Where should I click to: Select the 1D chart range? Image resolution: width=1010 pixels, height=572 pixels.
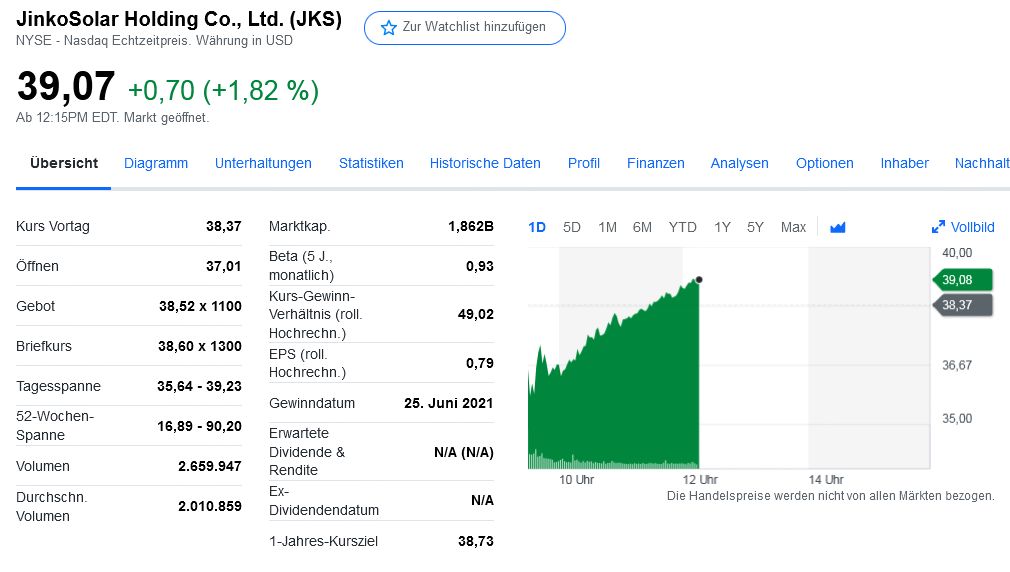[x=537, y=227]
